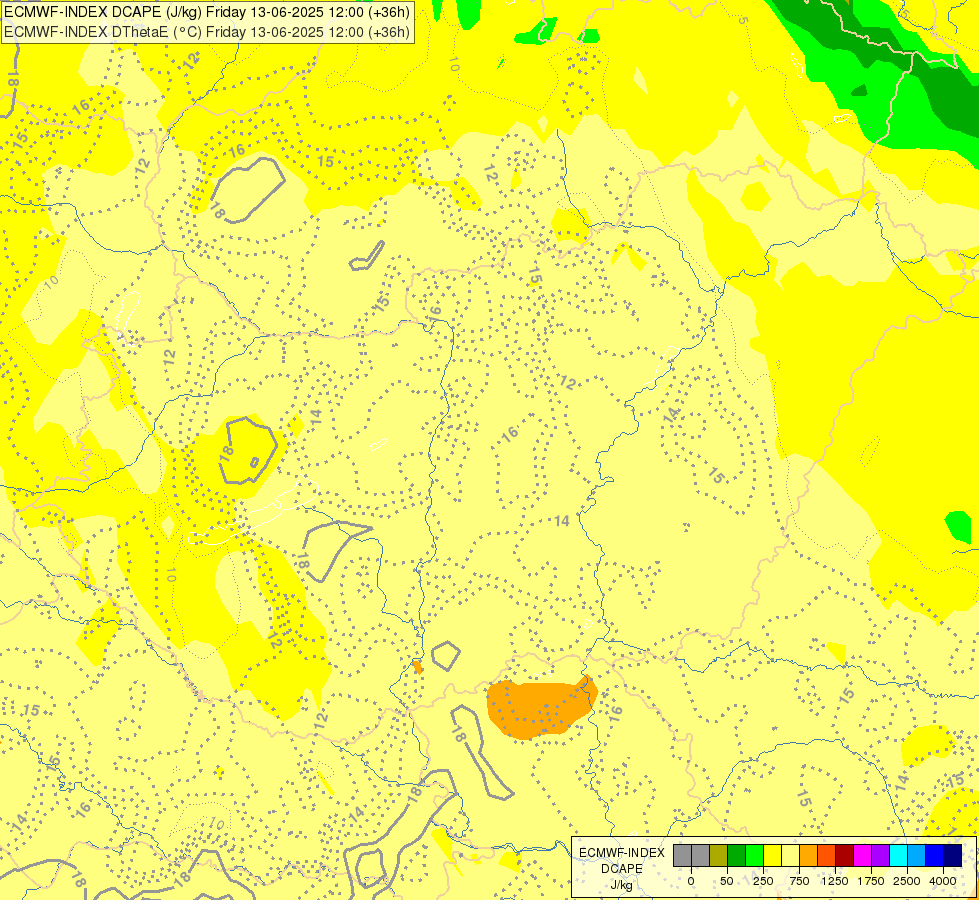
Task: Click the legend value 250
Action: (x=763, y=881)
